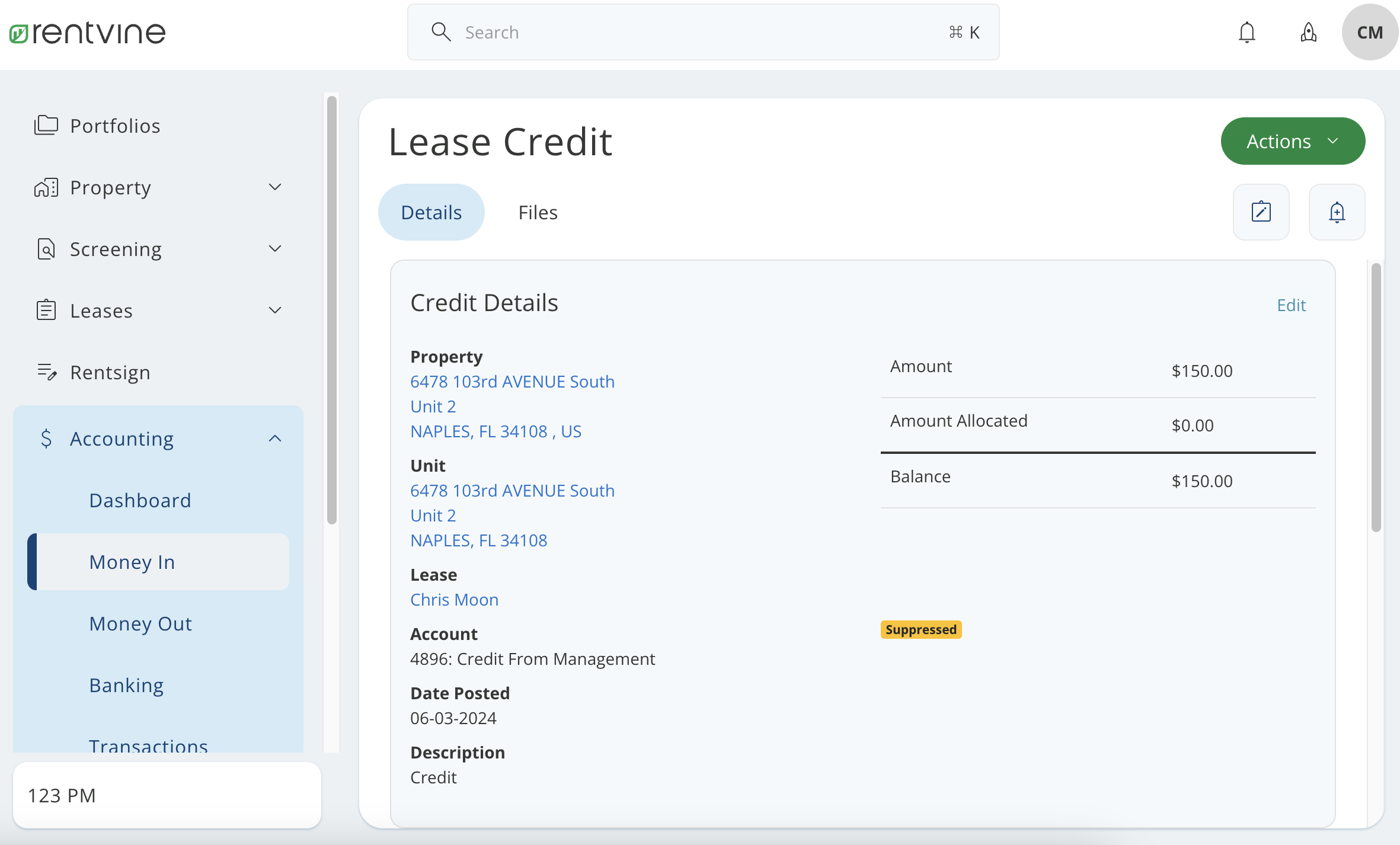Switch to the Files tab
Viewport: 1400px width, 845px height.
pos(537,212)
